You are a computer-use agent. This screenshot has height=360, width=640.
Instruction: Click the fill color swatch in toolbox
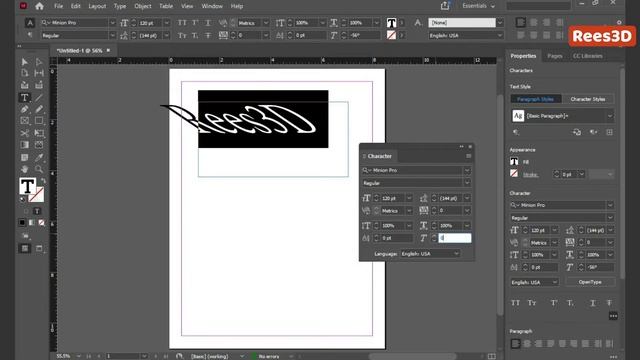pyautogui.click(x=27, y=186)
